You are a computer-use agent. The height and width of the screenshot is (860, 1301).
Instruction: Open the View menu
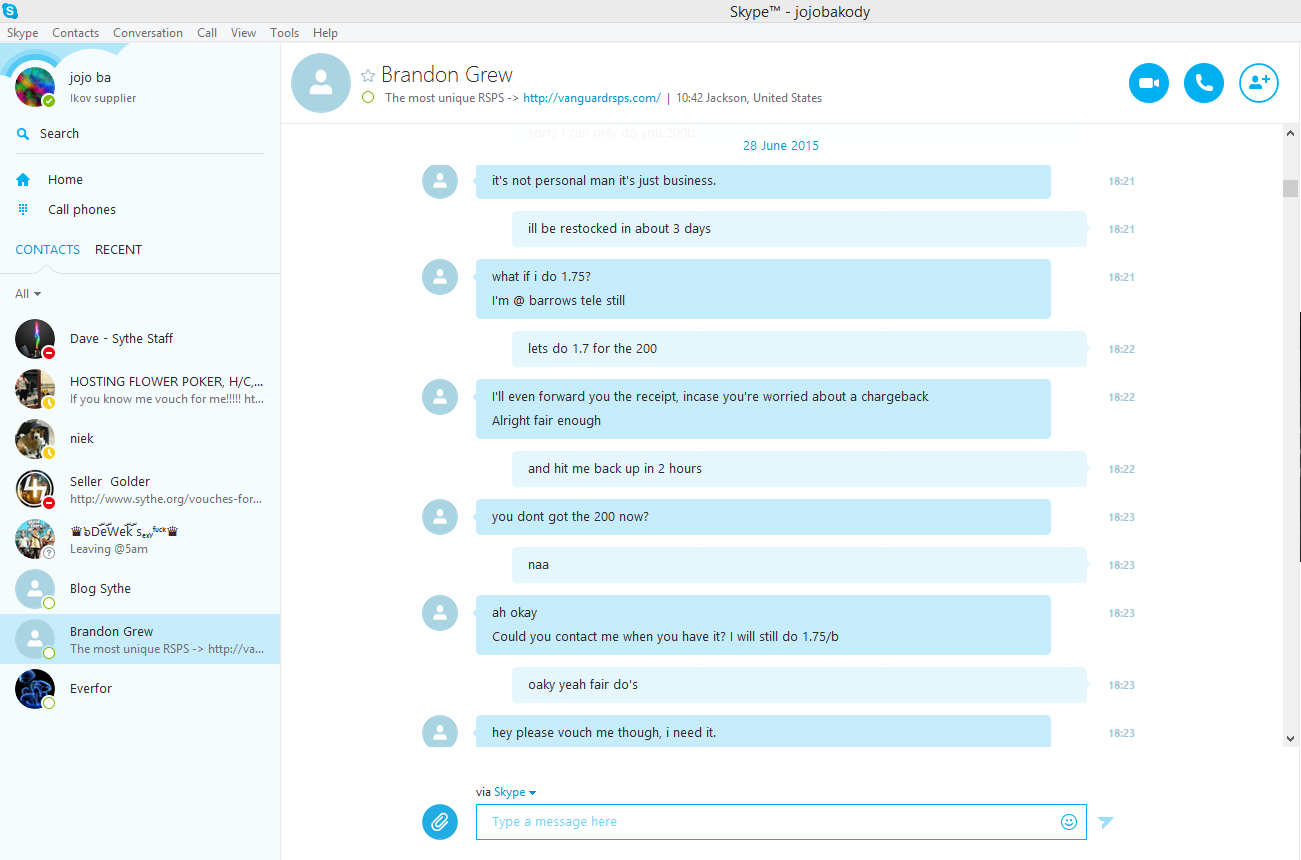coord(244,33)
